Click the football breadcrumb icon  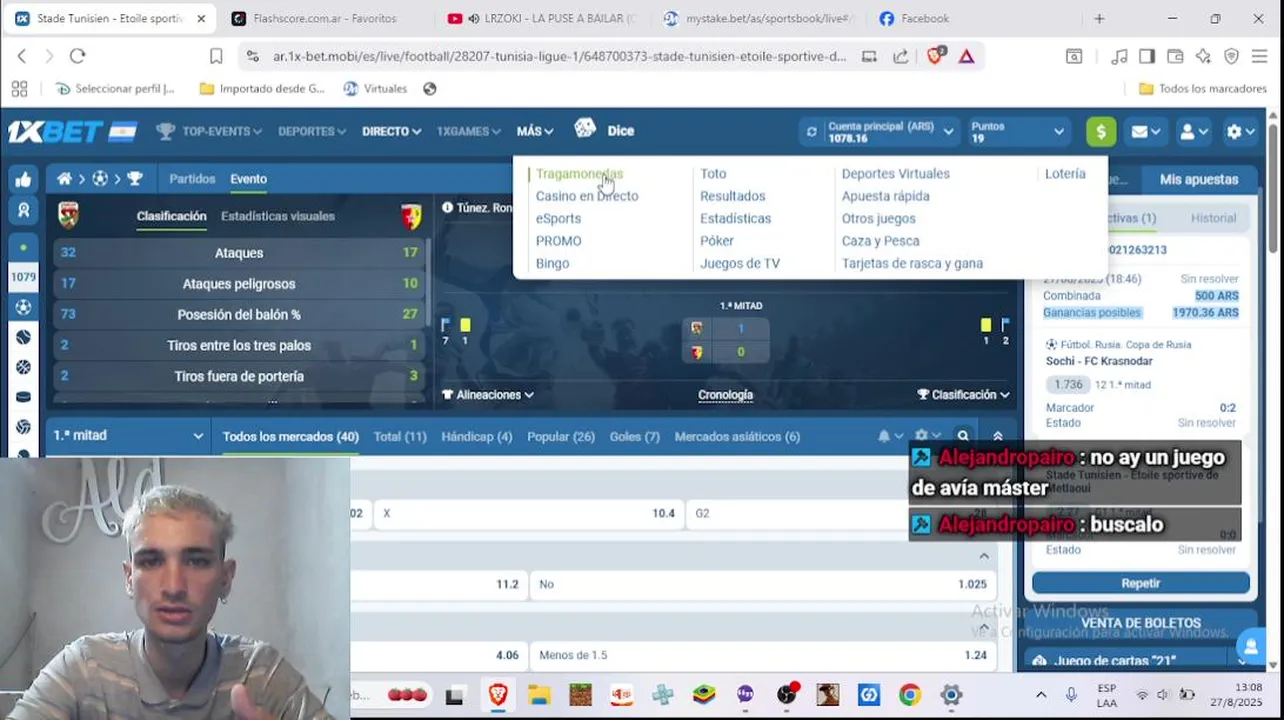point(100,179)
